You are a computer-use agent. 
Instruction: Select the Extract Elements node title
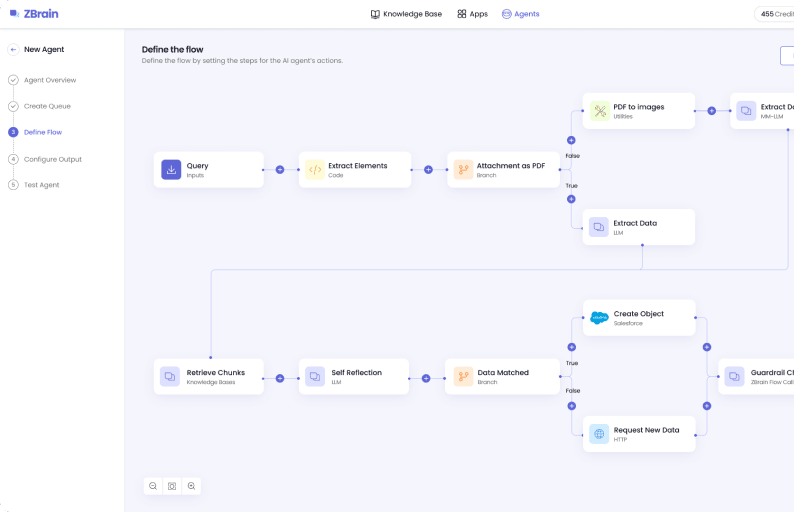click(x=358, y=166)
